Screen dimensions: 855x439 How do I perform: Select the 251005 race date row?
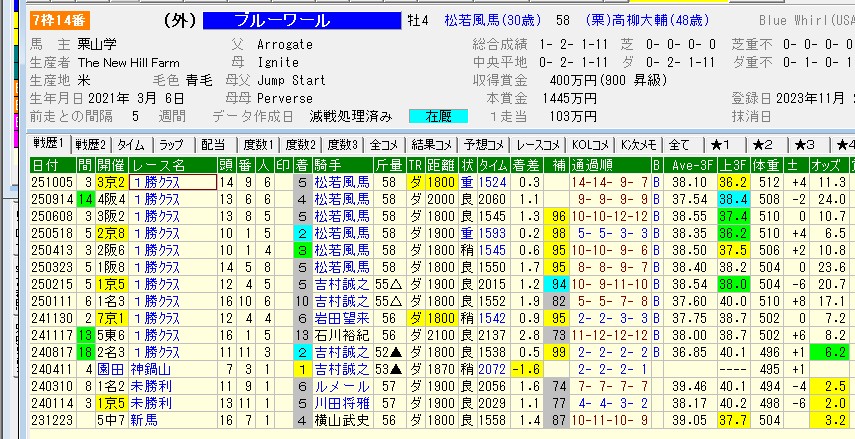[x=45, y=182]
